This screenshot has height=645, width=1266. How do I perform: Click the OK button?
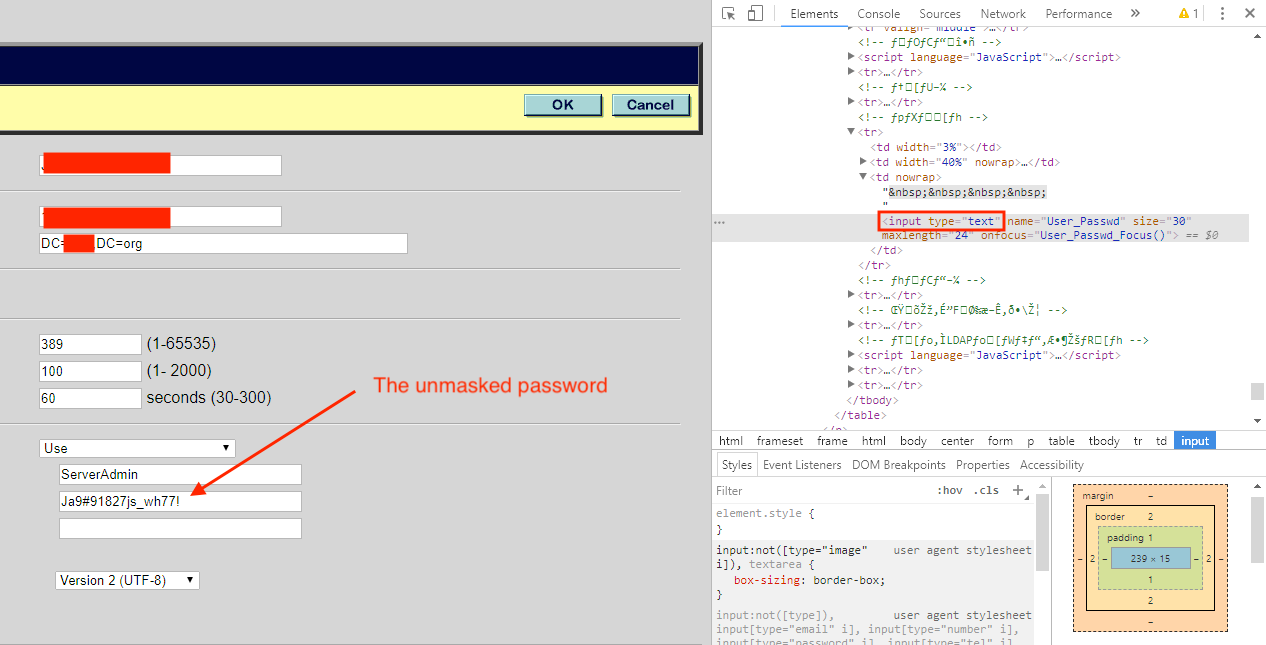(563, 105)
